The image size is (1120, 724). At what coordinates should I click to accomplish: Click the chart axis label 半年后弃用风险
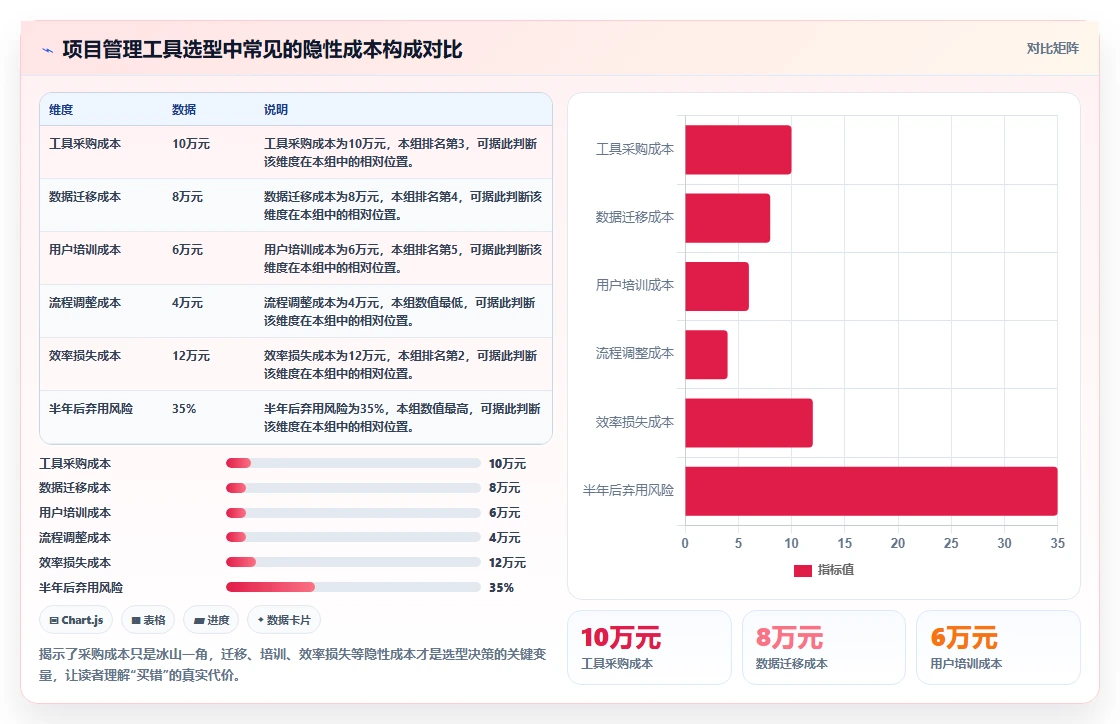pos(629,490)
